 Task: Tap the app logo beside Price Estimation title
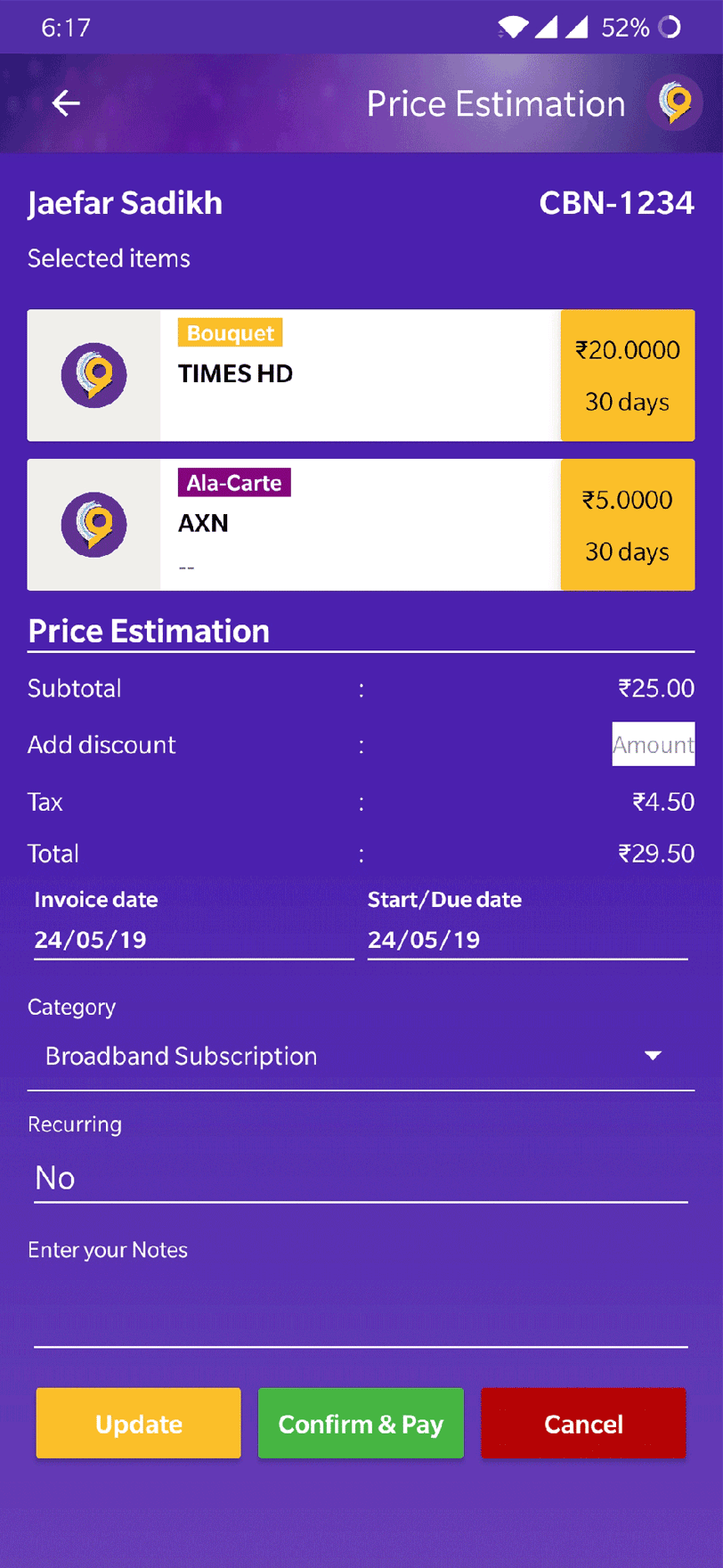point(675,103)
